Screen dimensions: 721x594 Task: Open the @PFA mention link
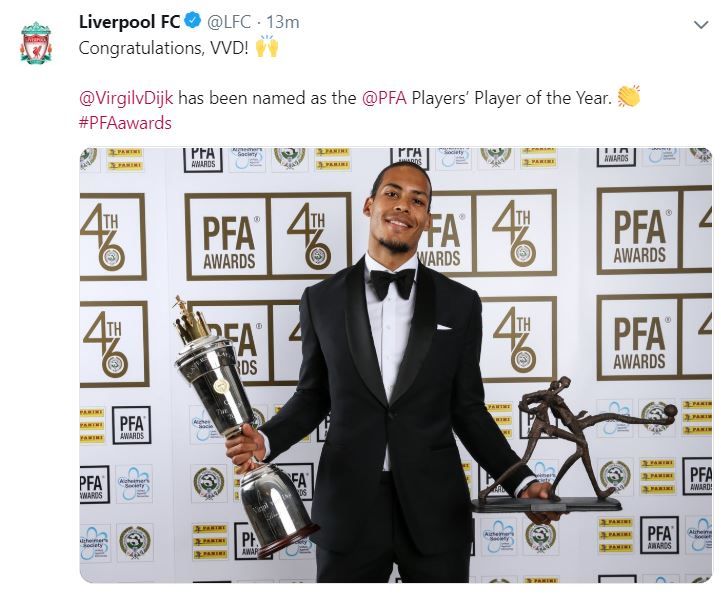coord(384,98)
